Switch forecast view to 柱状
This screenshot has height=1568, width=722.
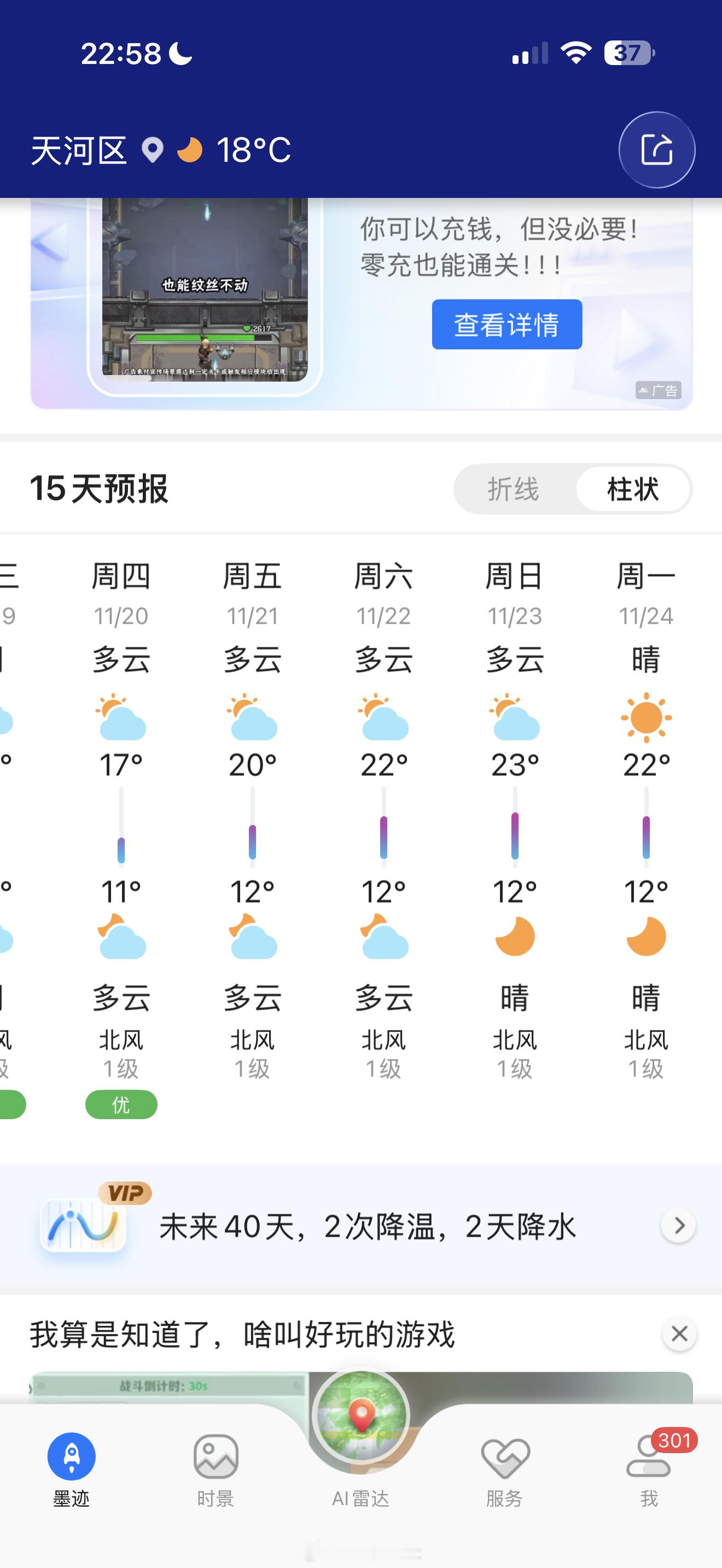click(632, 489)
